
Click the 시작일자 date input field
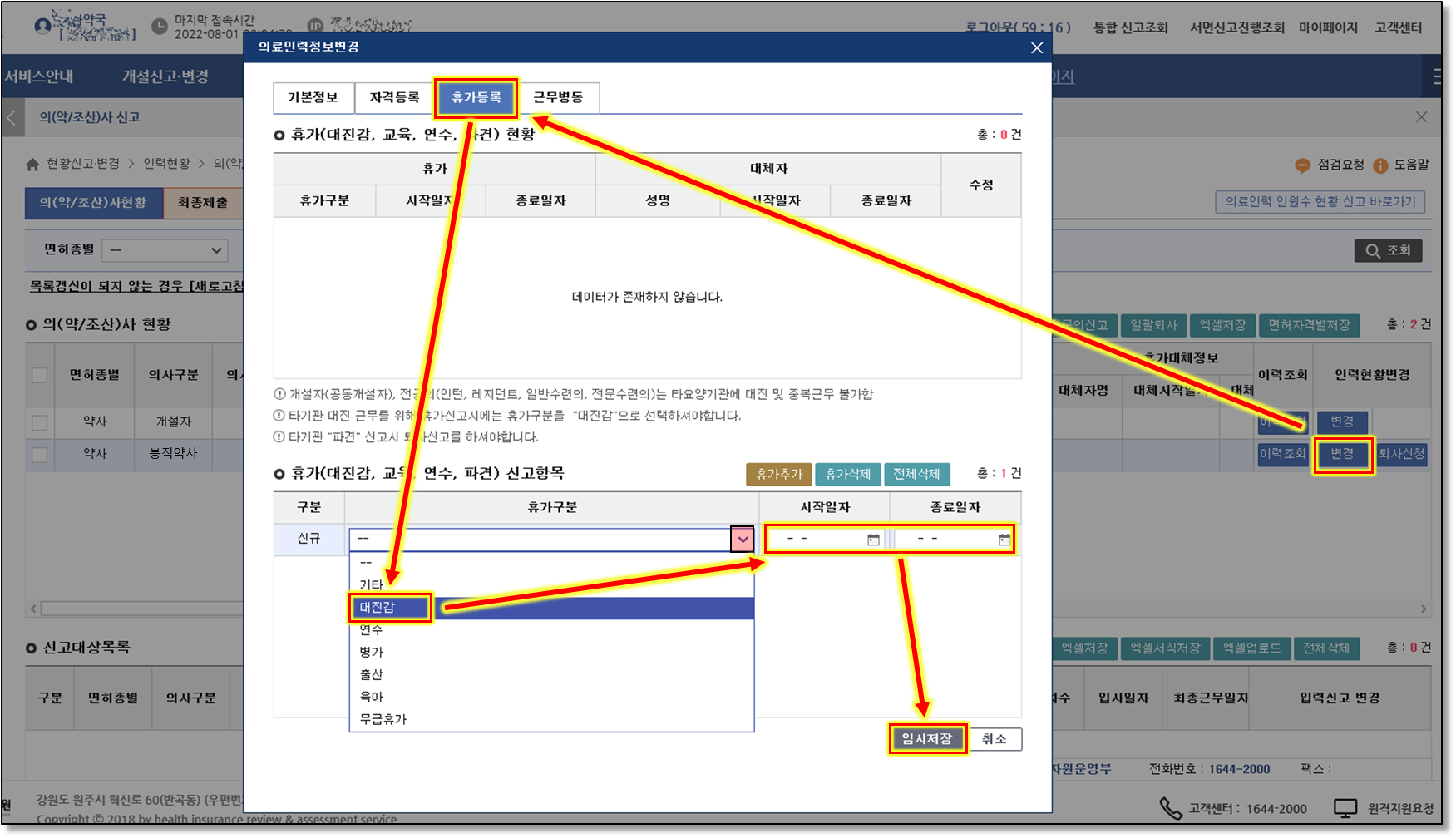[x=815, y=540]
